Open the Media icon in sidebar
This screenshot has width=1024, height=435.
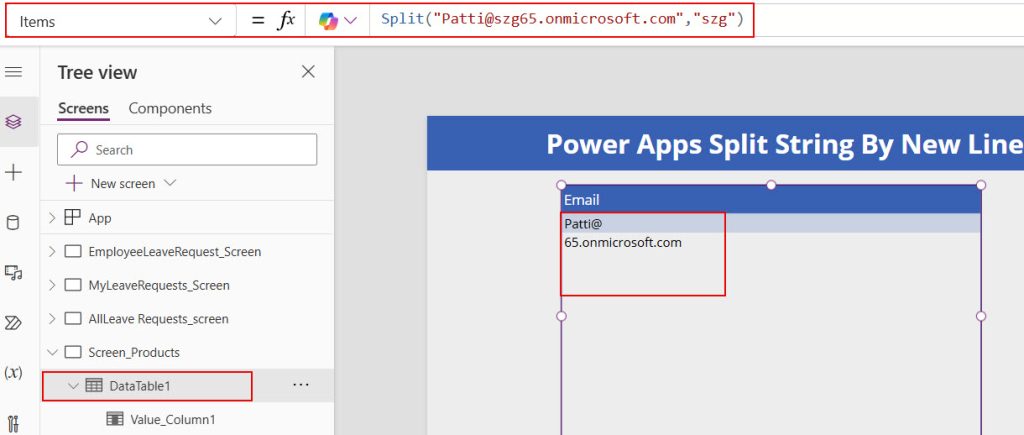click(13, 272)
